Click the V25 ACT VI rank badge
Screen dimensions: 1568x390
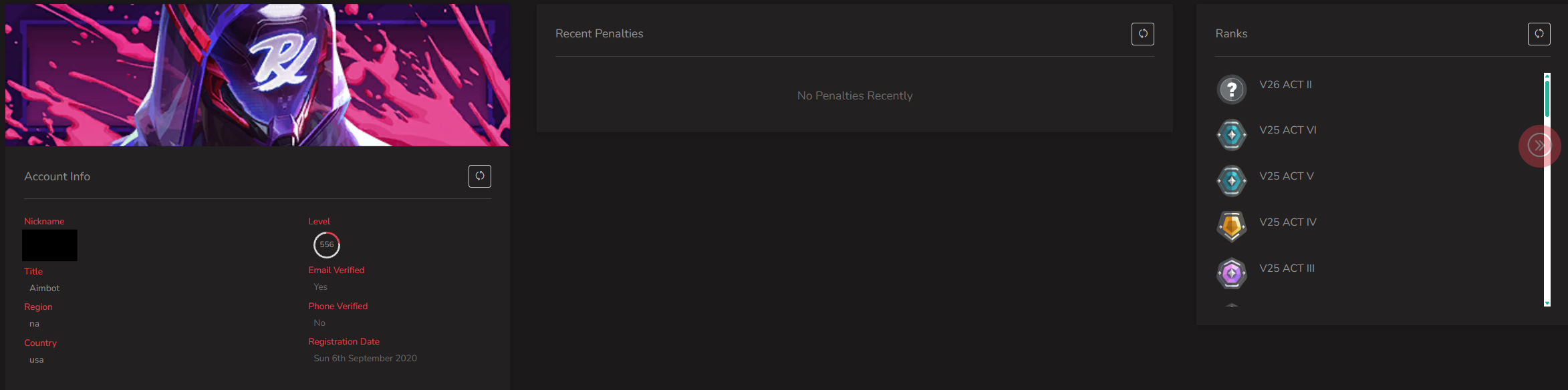(1232, 136)
